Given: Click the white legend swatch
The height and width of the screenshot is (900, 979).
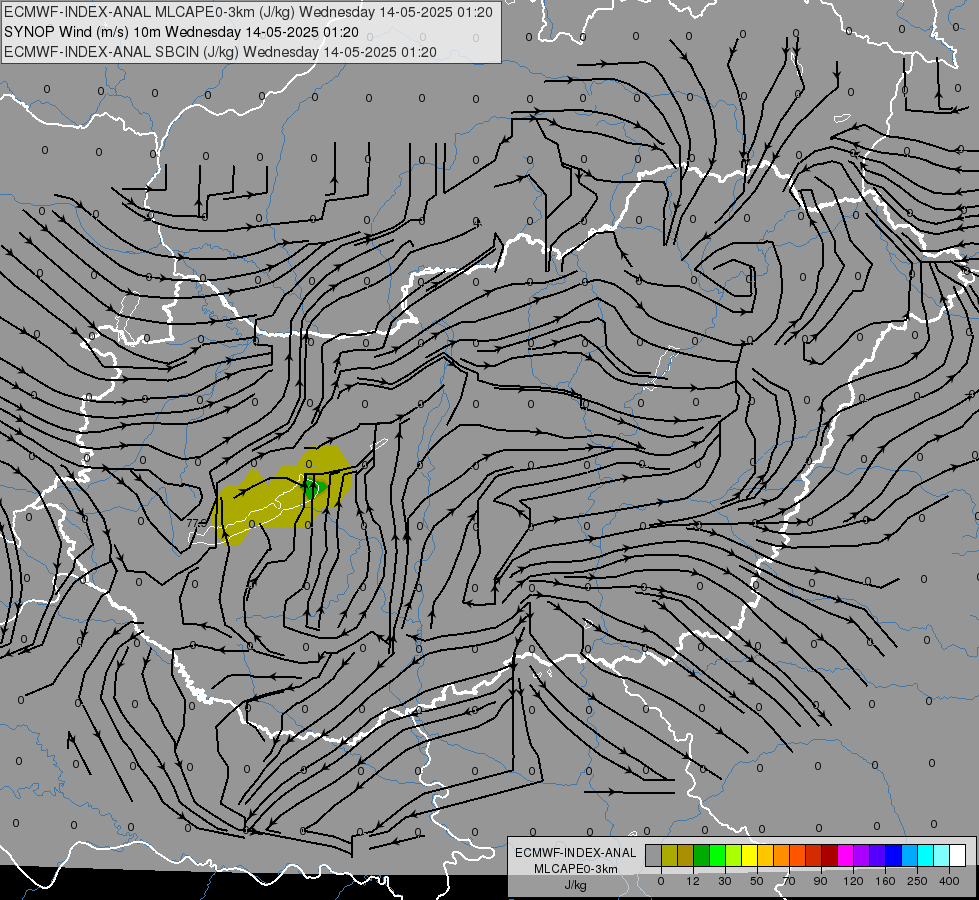Looking at the screenshot, I should [958, 856].
